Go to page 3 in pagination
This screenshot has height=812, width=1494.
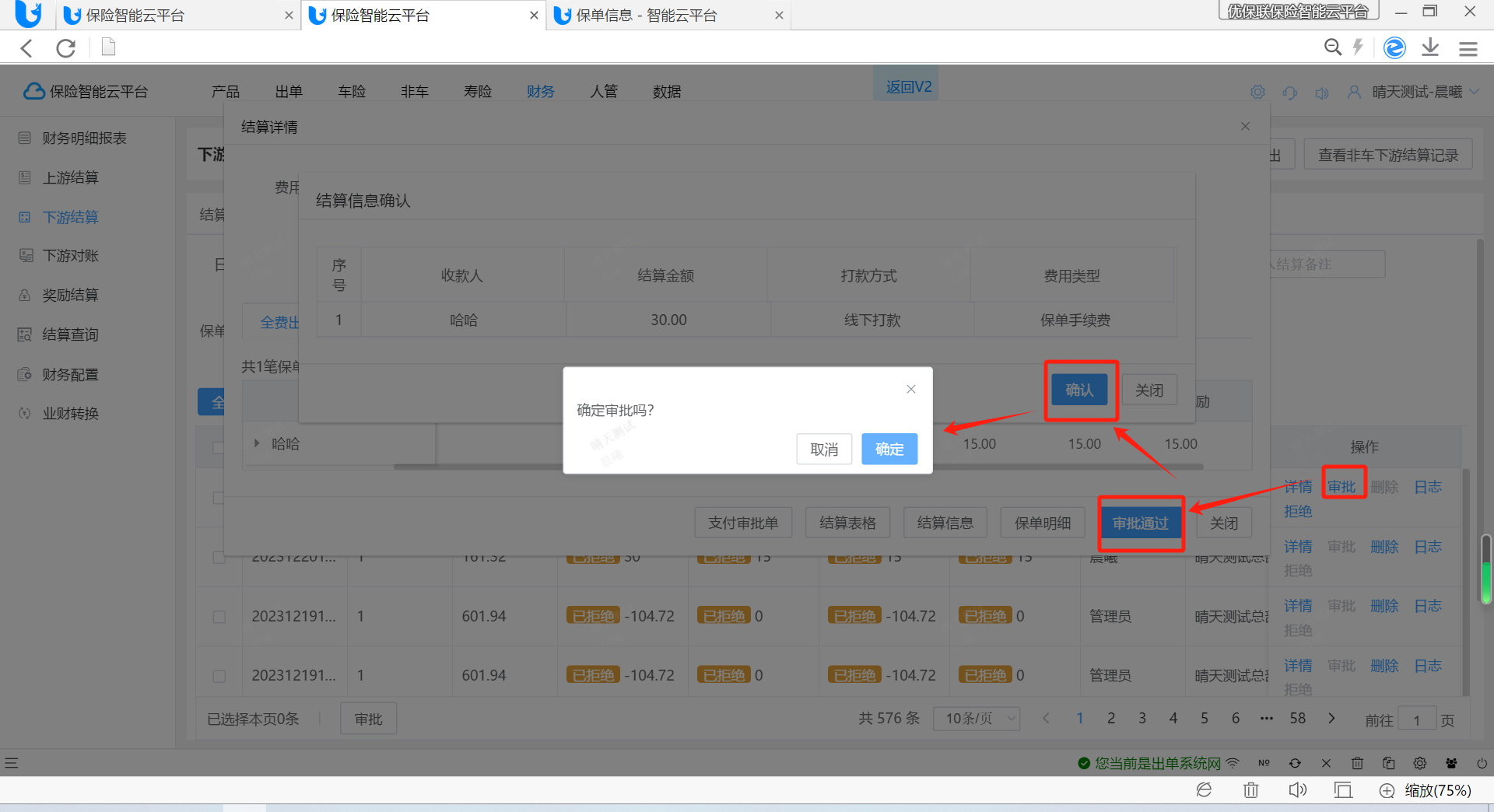tap(1142, 719)
